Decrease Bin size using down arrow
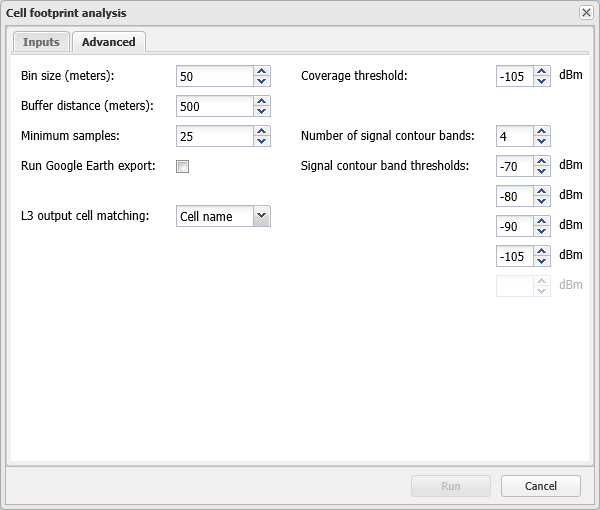The height and width of the screenshot is (510, 600). pos(262,81)
